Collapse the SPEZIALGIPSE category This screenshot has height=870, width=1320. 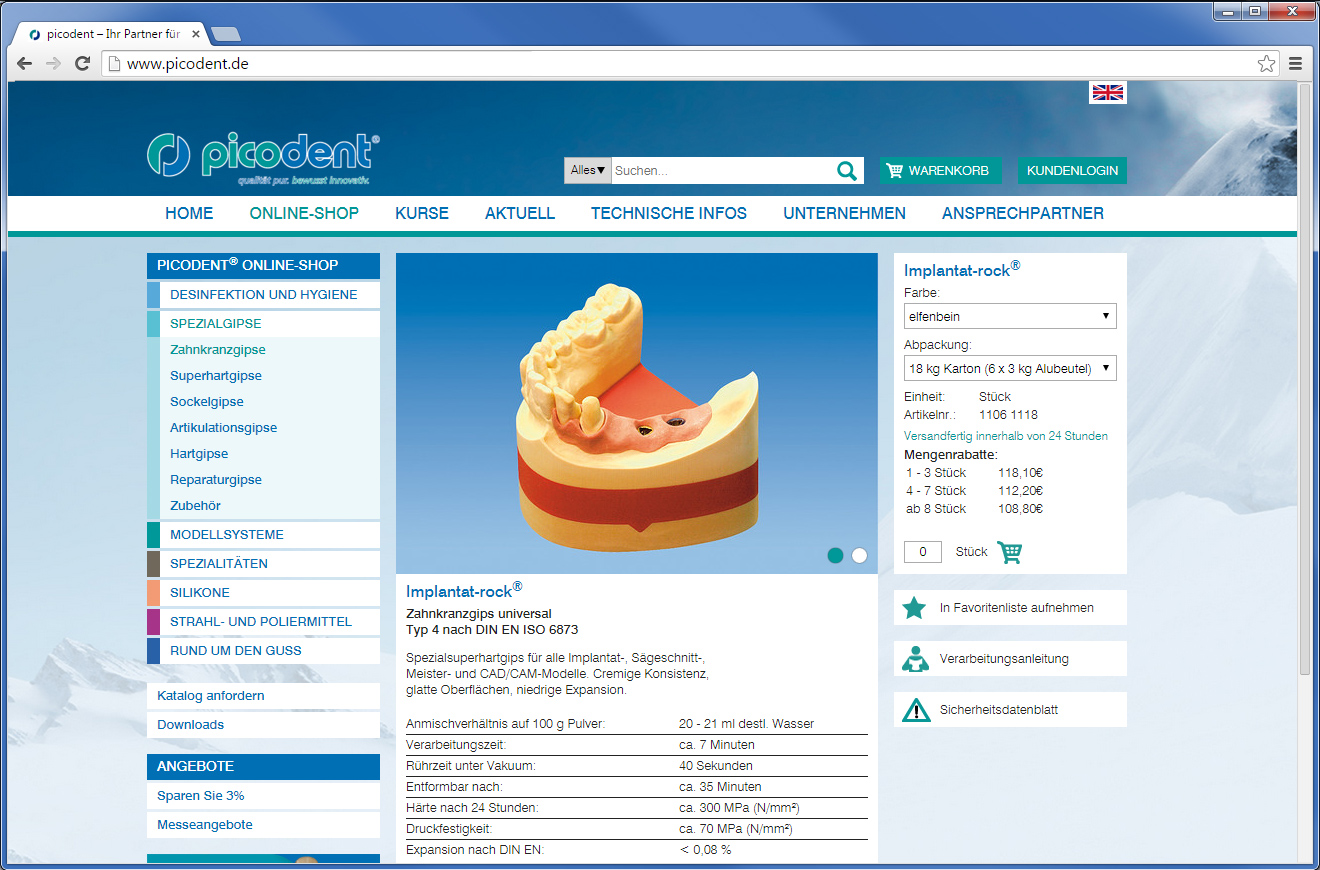tap(263, 324)
